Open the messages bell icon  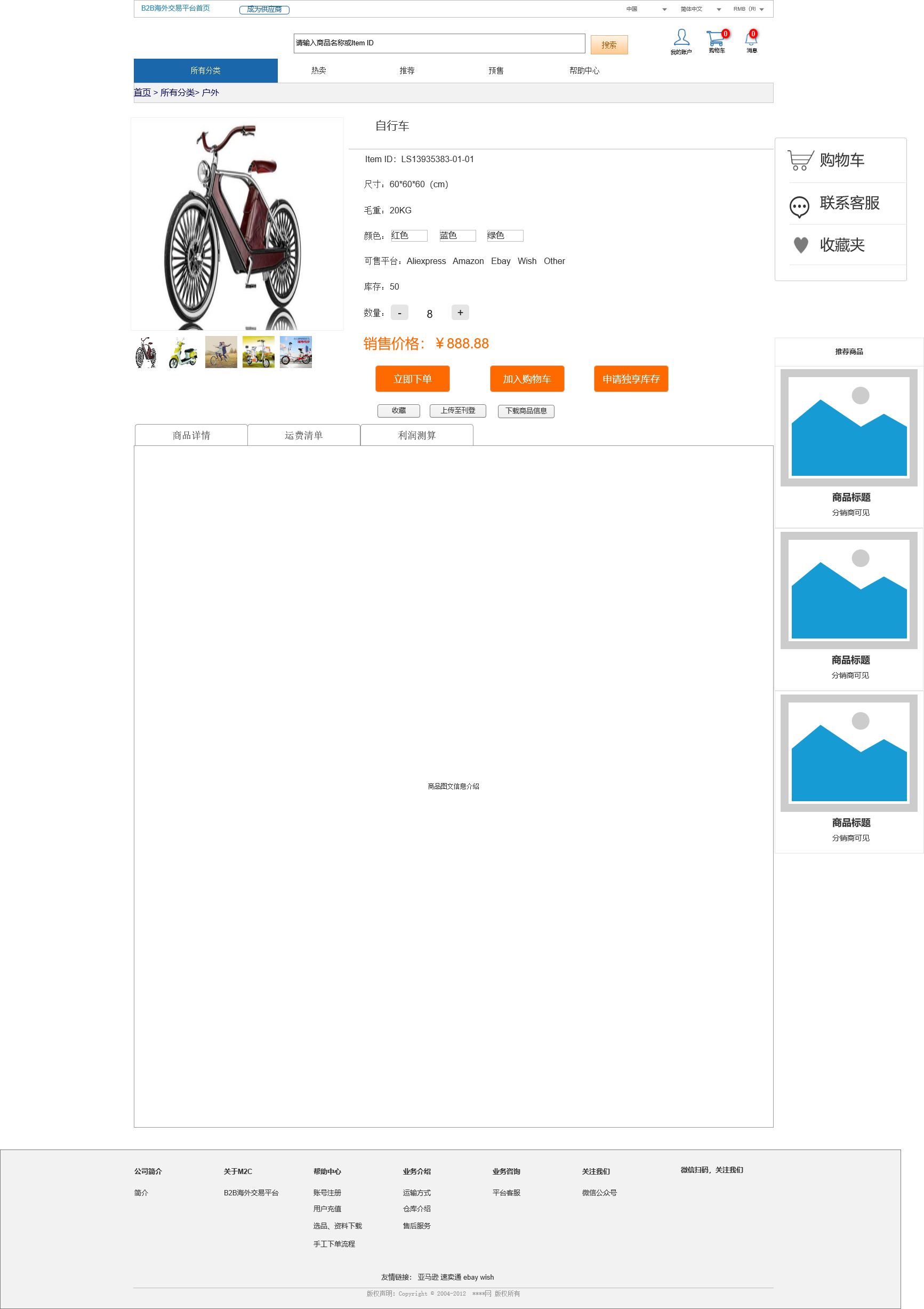pos(751,39)
